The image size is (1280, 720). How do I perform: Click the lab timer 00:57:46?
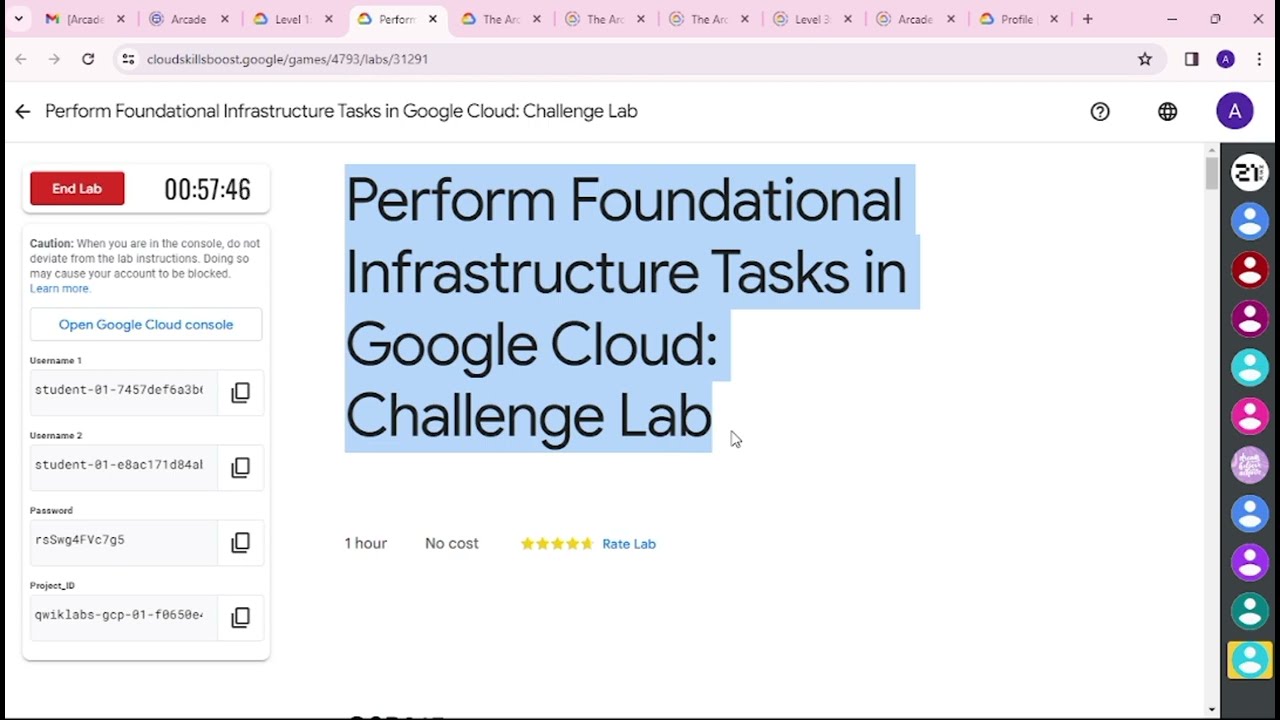(x=207, y=189)
